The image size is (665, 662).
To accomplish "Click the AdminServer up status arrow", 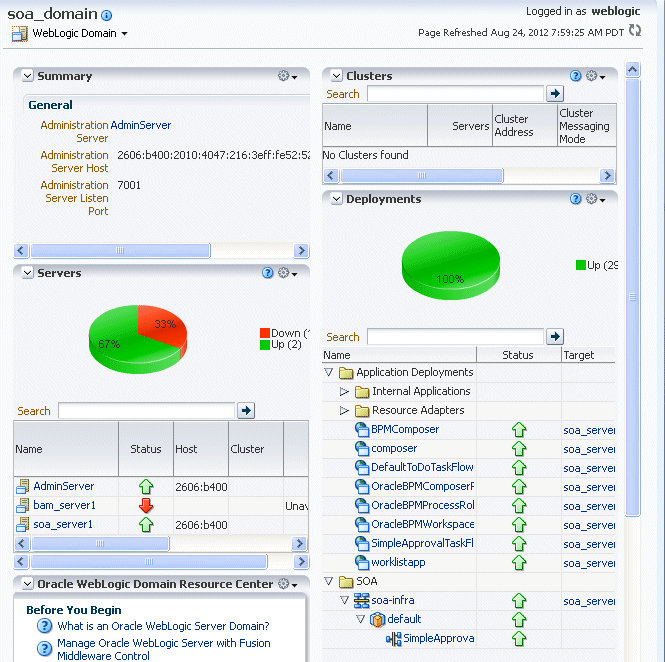I will (146, 486).
